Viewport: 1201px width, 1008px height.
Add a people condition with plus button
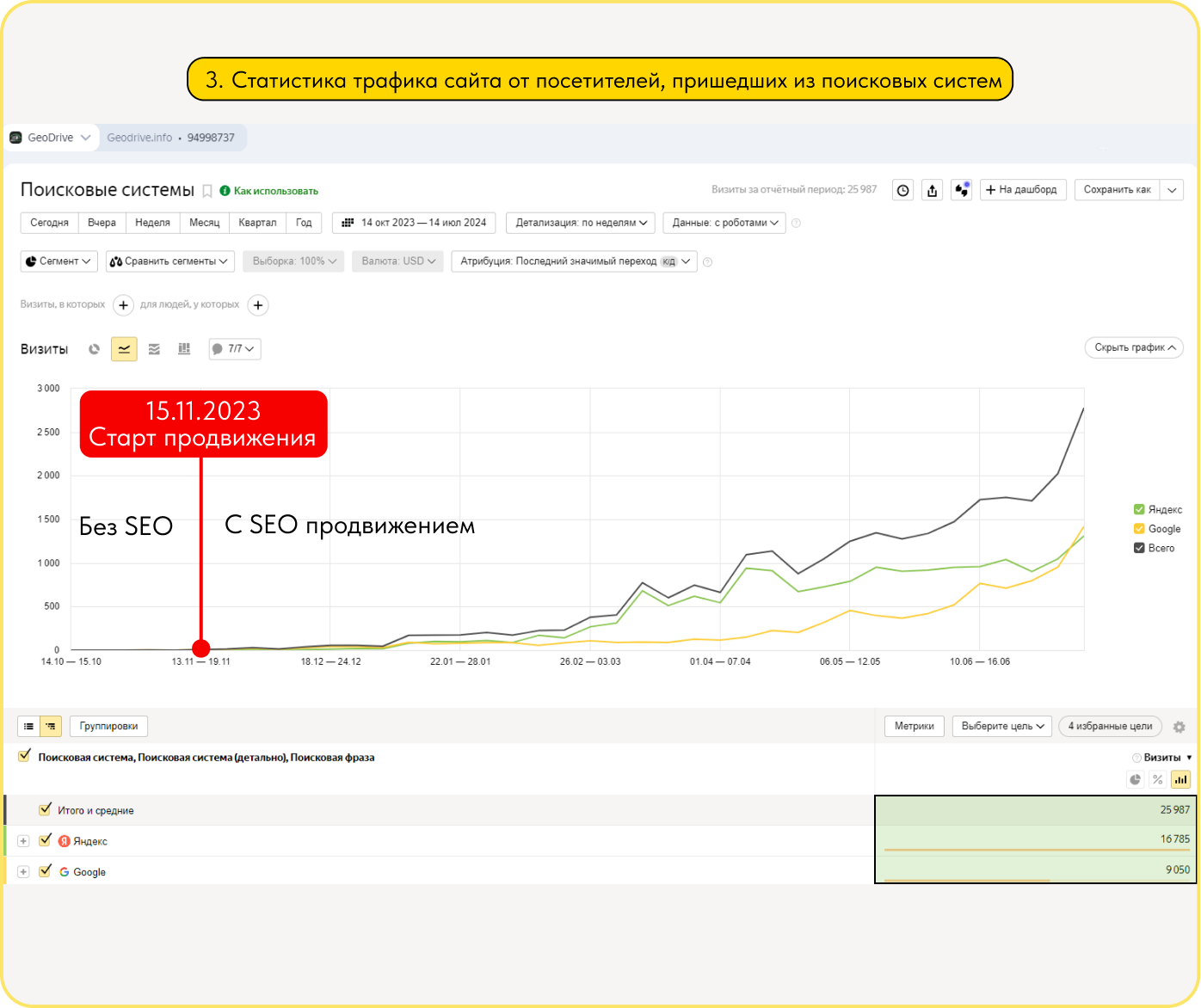pos(258,305)
